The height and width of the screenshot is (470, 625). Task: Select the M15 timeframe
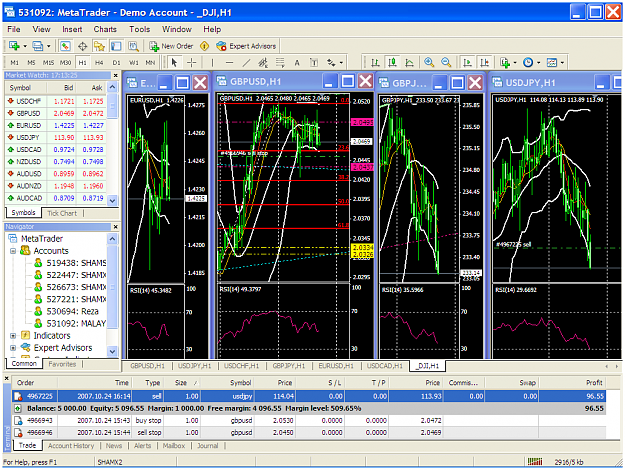[48, 63]
